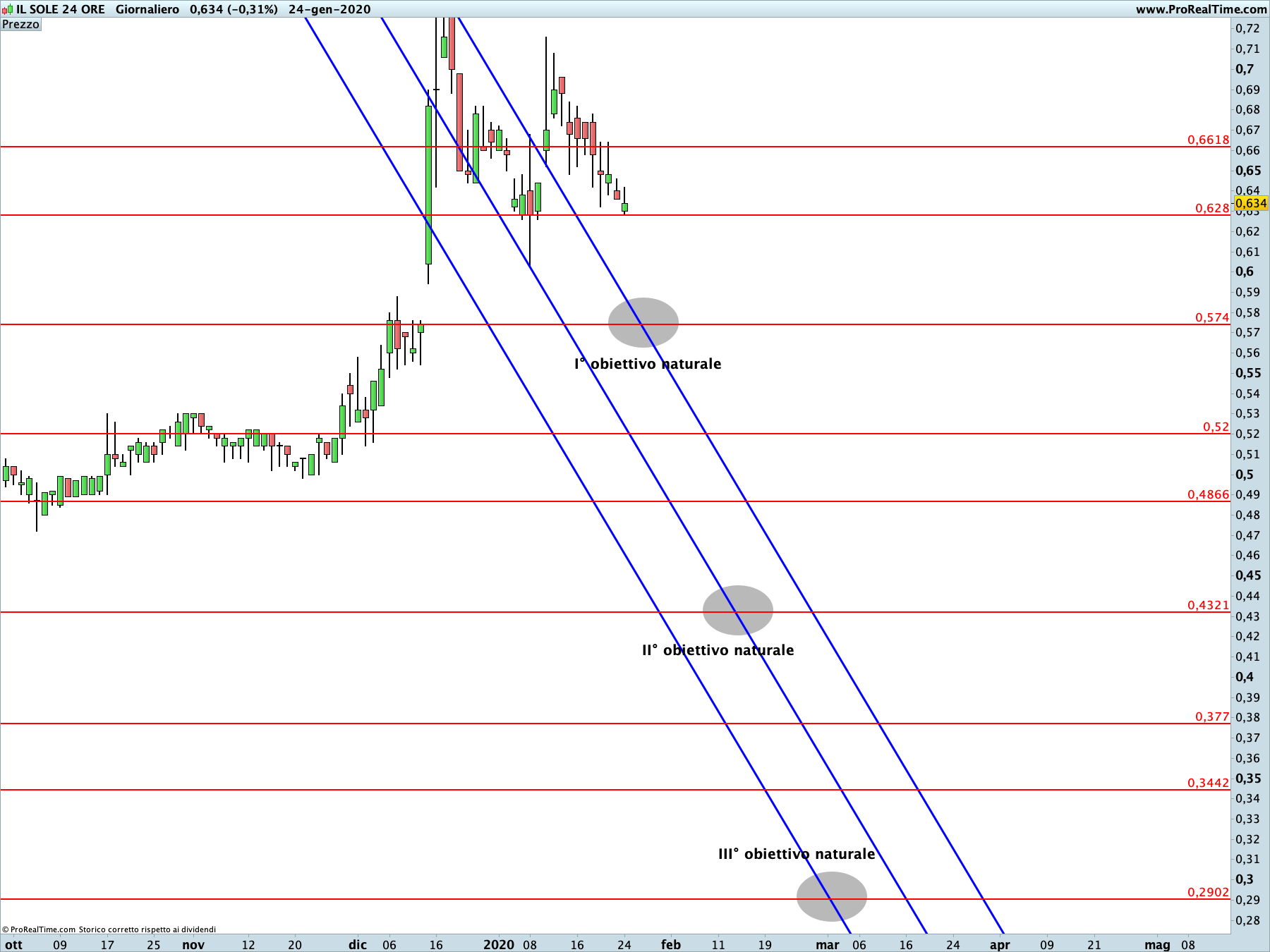The height and width of the screenshot is (952, 1270).
Task: Click the 0,35 price axis tick
Action: click(1248, 779)
